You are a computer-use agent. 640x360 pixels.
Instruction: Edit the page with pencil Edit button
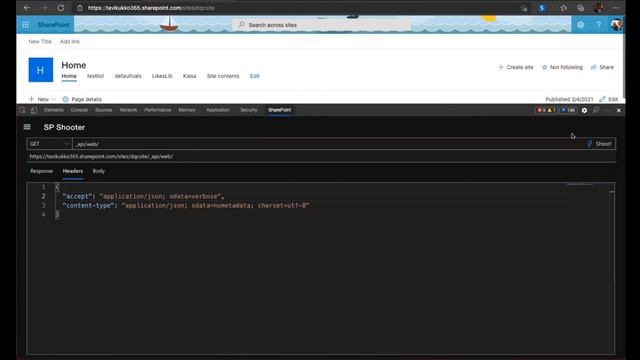pyautogui.click(x=609, y=99)
